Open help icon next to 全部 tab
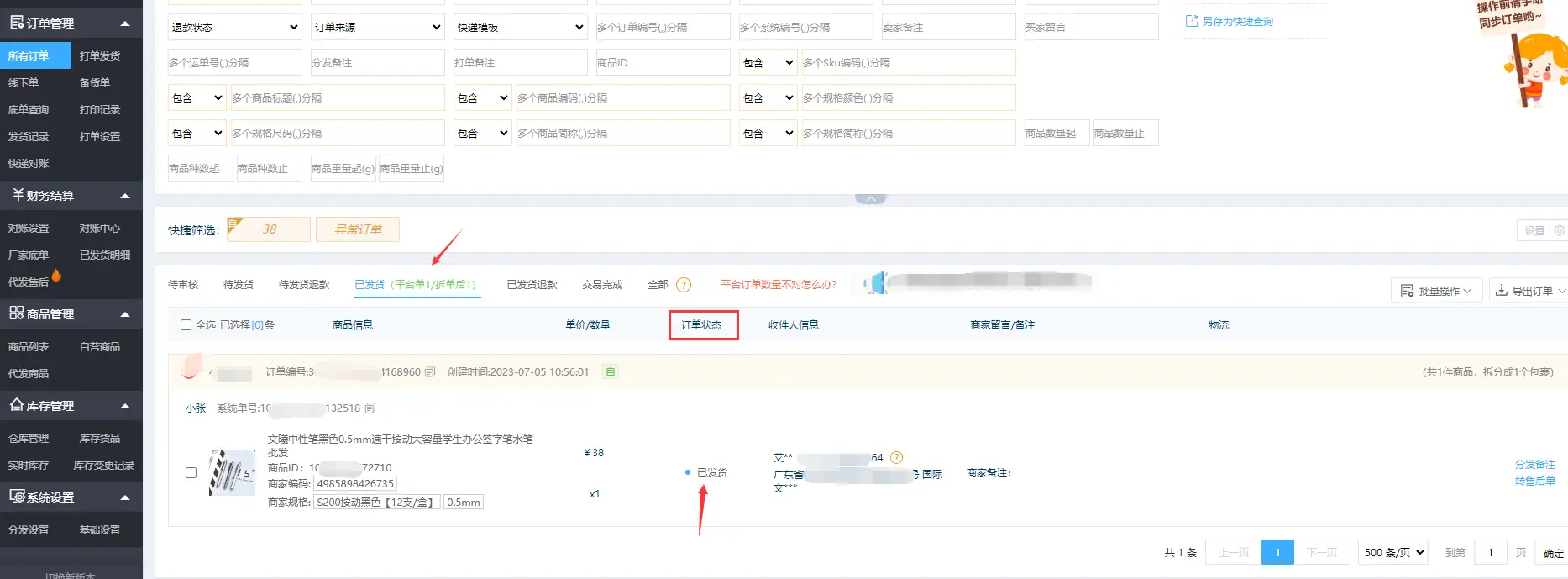1568x579 pixels. [684, 285]
